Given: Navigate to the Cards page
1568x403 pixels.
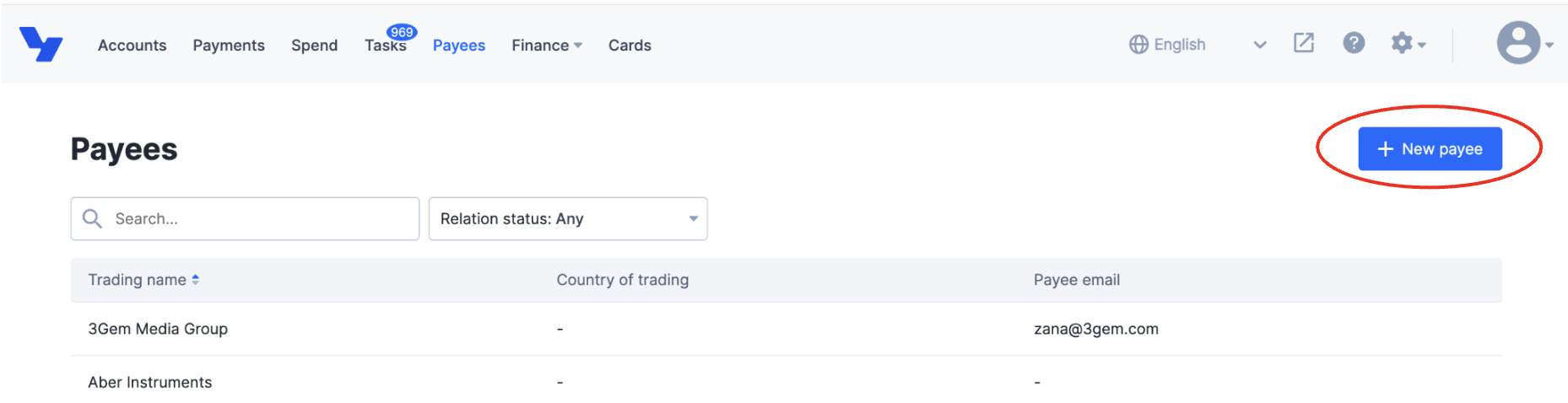Looking at the screenshot, I should [x=630, y=46].
